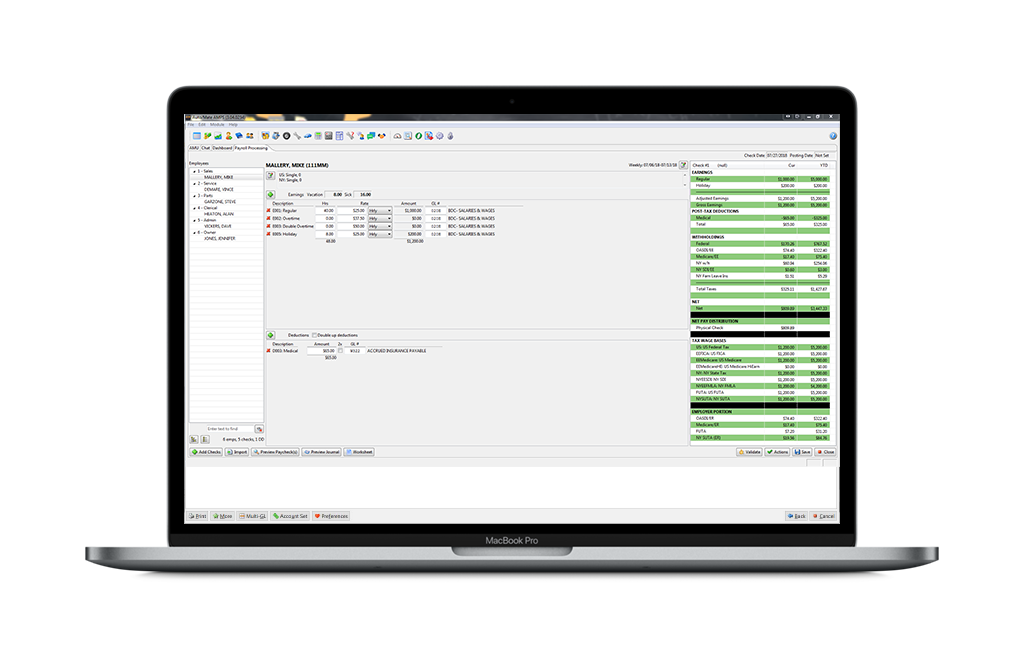Click the green chat bubbles toolbar icon
The width and height of the screenshot is (1024, 668).
(371, 136)
